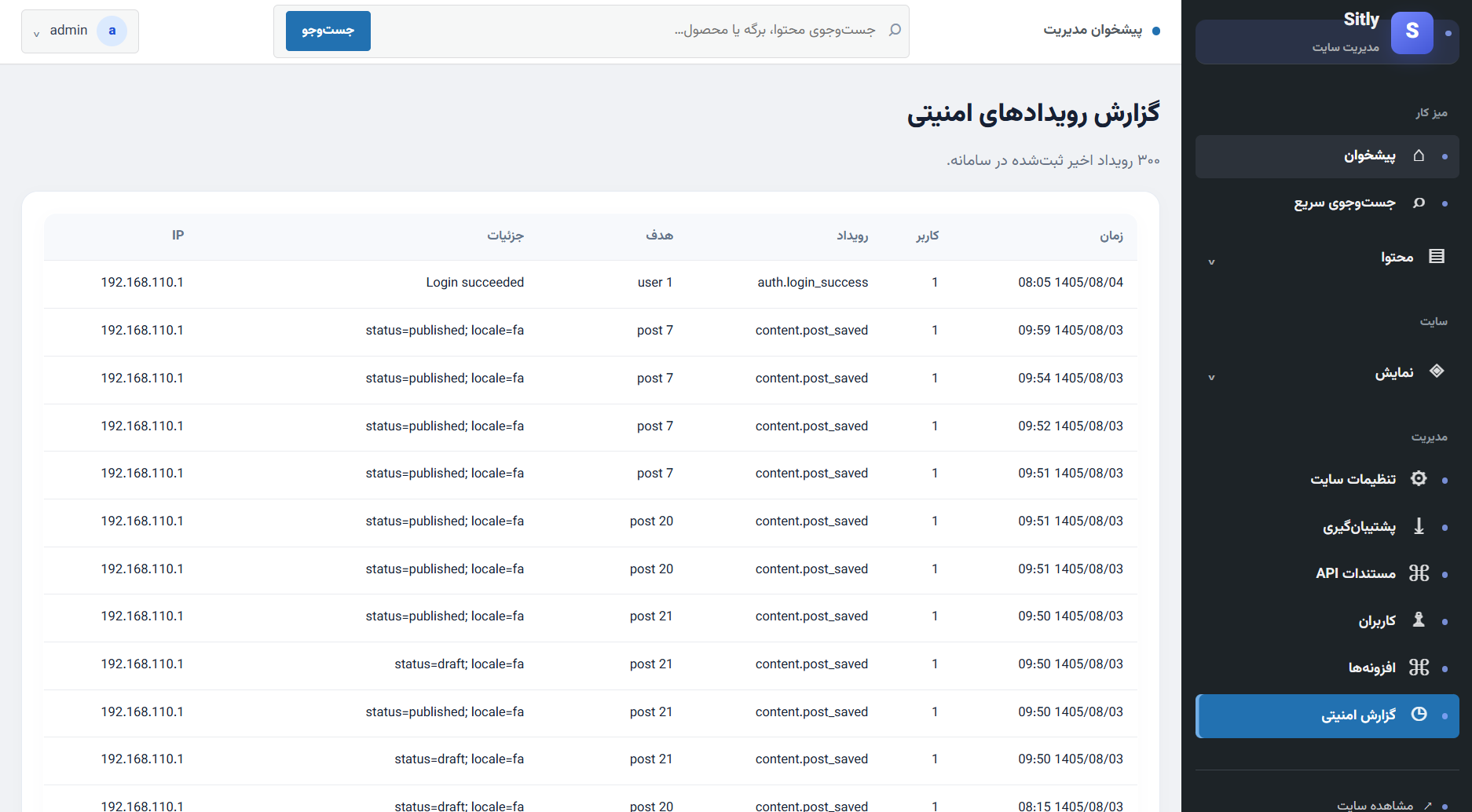The height and width of the screenshot is (812, 1472).
Task: Click the جزئیات column header
Action: click(x=505, y=236)
